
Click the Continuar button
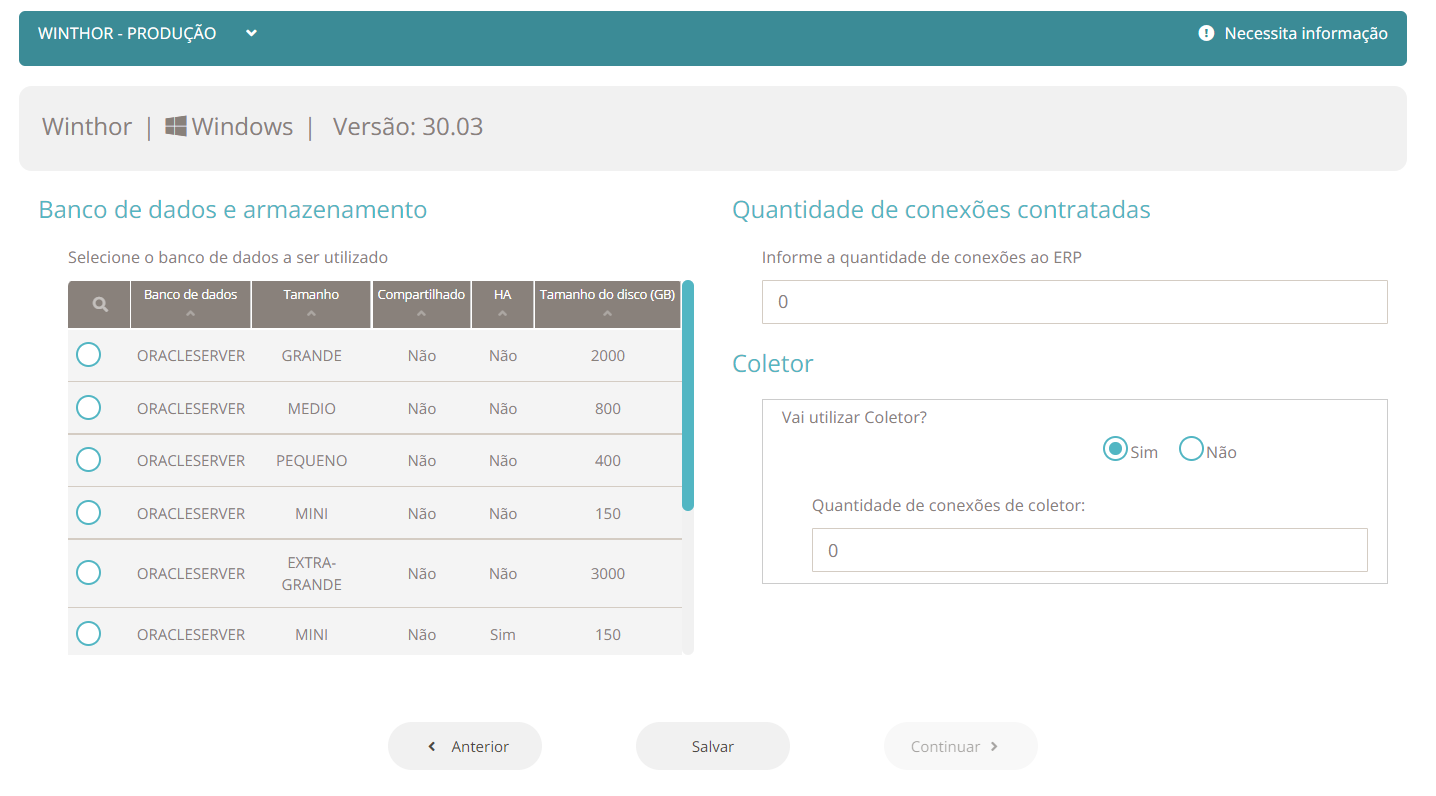961,746
